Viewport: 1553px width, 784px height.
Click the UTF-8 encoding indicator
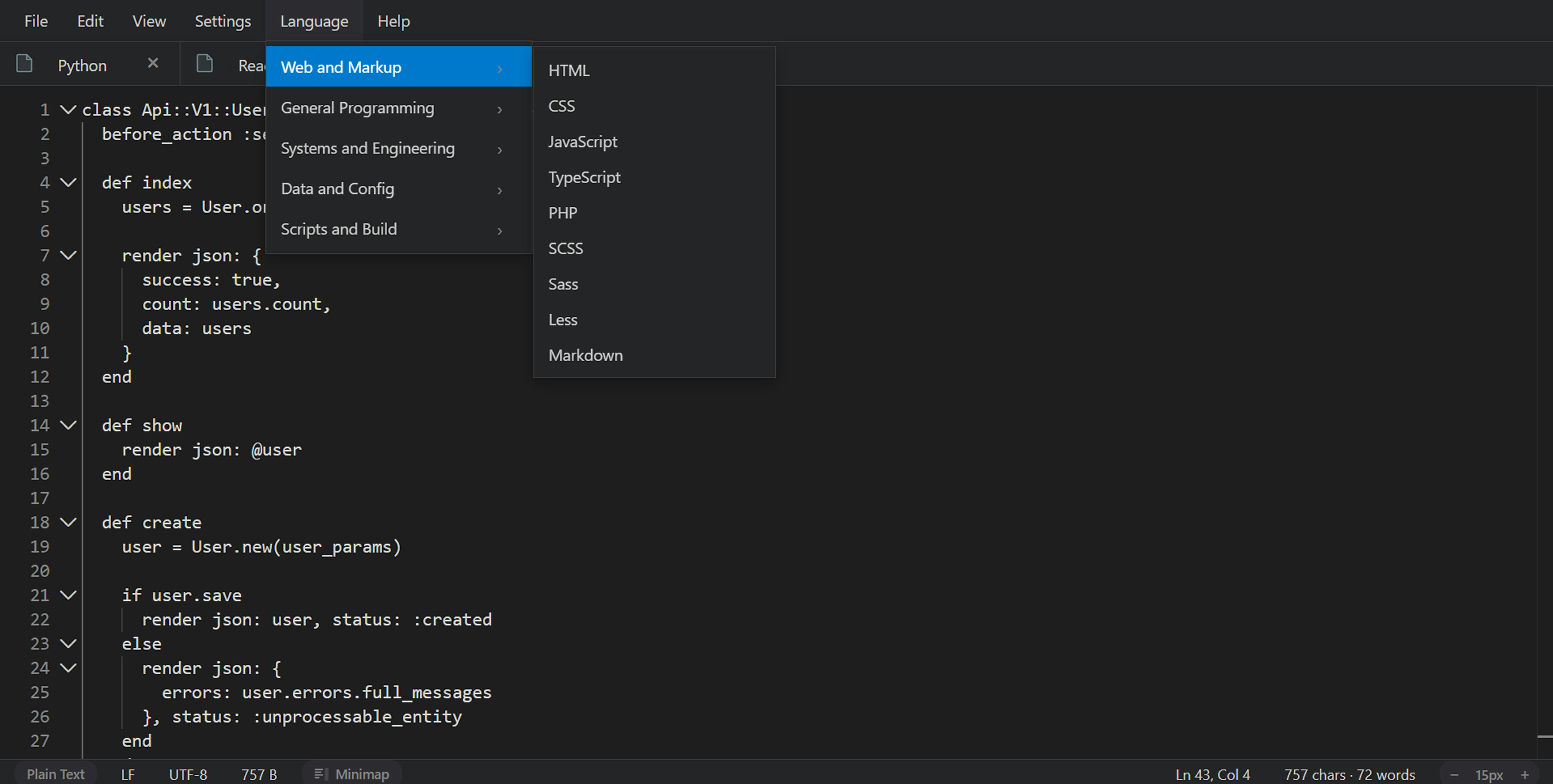click(x=188, y=774)
